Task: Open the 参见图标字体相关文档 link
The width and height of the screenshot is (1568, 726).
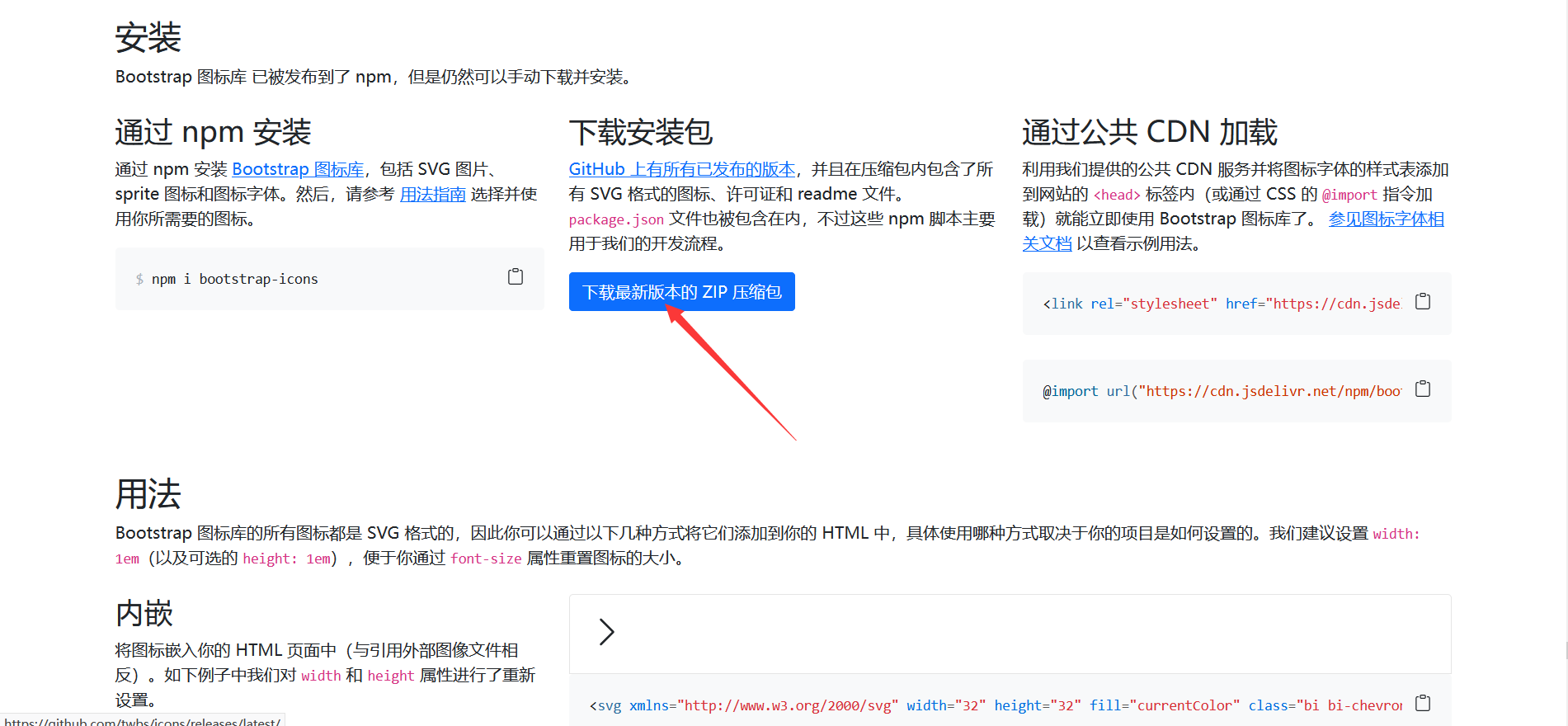Action: click(1386, 219)
